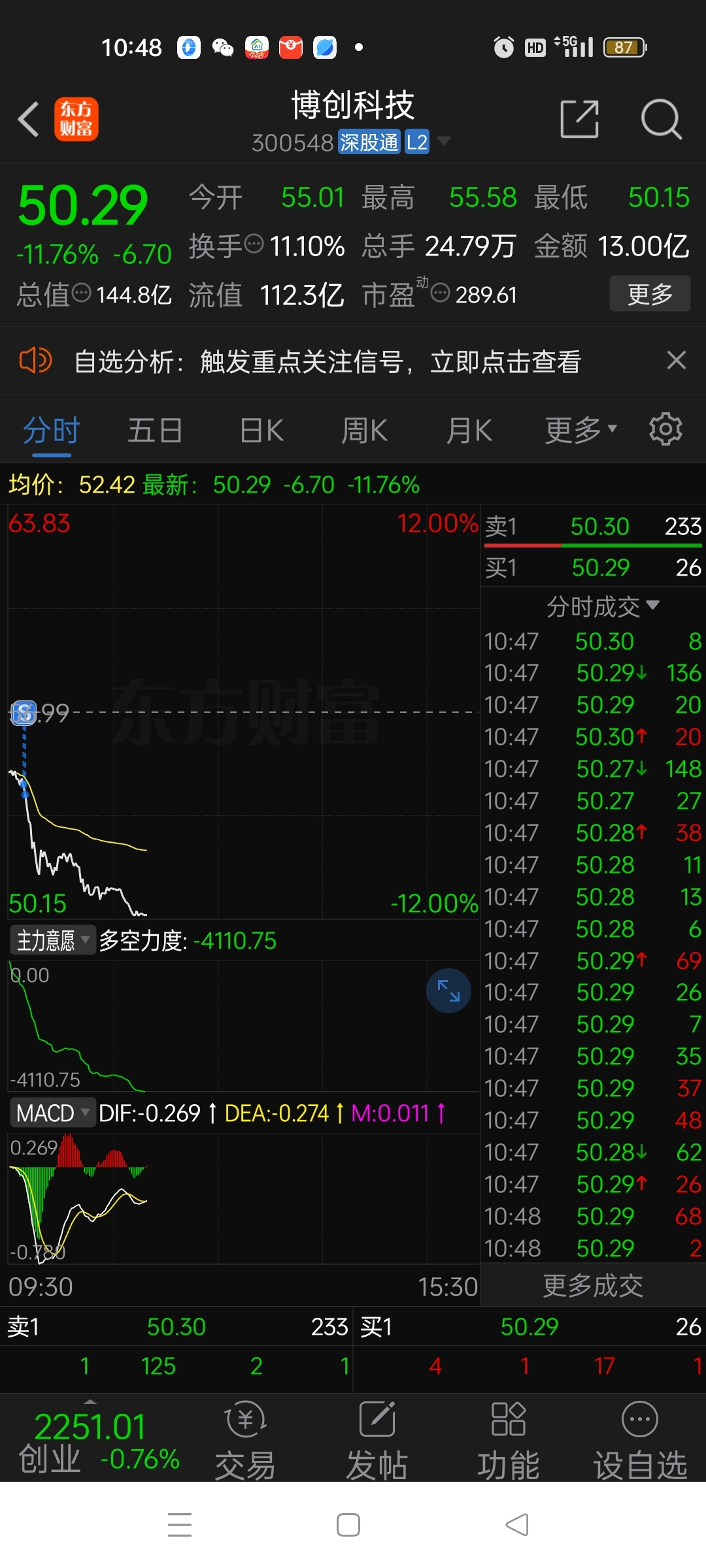Open search with the magnifier icon
This screenshot has width=706, height=1568.
661,119
